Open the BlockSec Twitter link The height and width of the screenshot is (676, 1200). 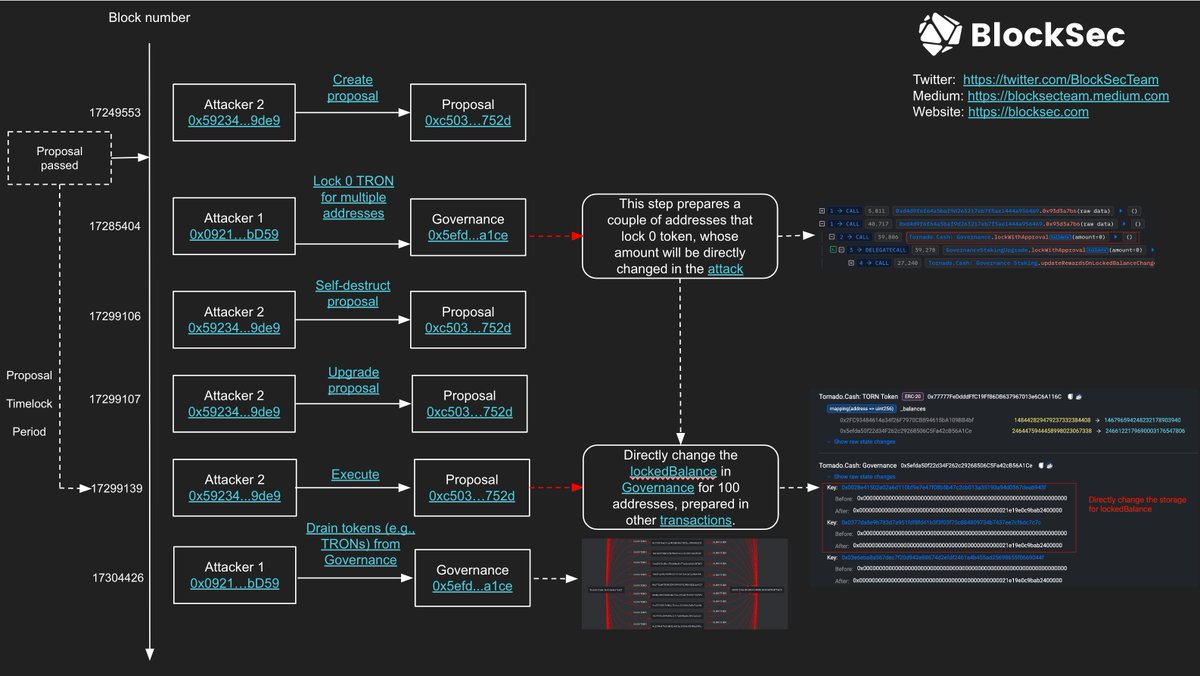tap(1063, 80)
